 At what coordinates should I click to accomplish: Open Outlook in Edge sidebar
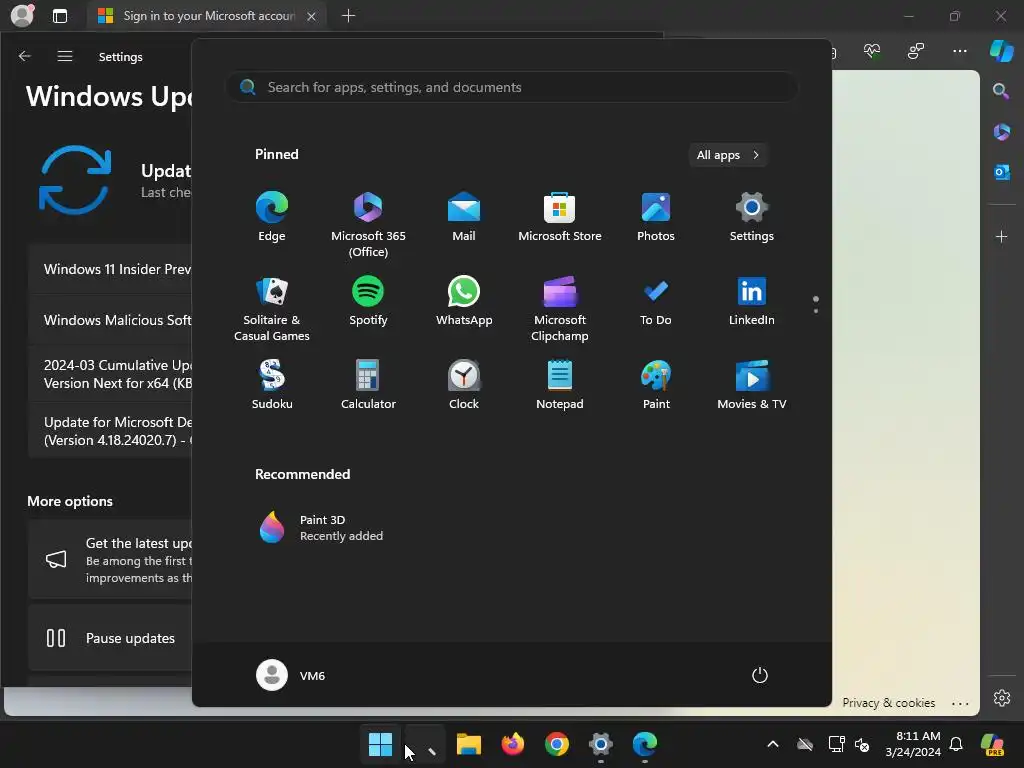click(1001, 172)
